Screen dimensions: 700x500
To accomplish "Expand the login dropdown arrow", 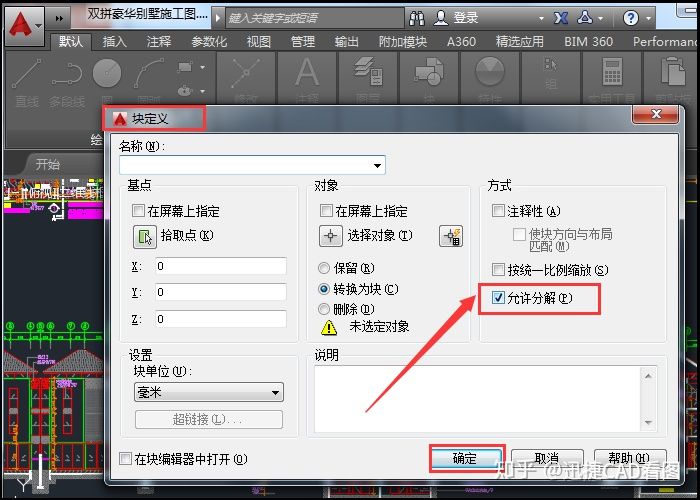I will pyautogui.click(x=541, y=19).
